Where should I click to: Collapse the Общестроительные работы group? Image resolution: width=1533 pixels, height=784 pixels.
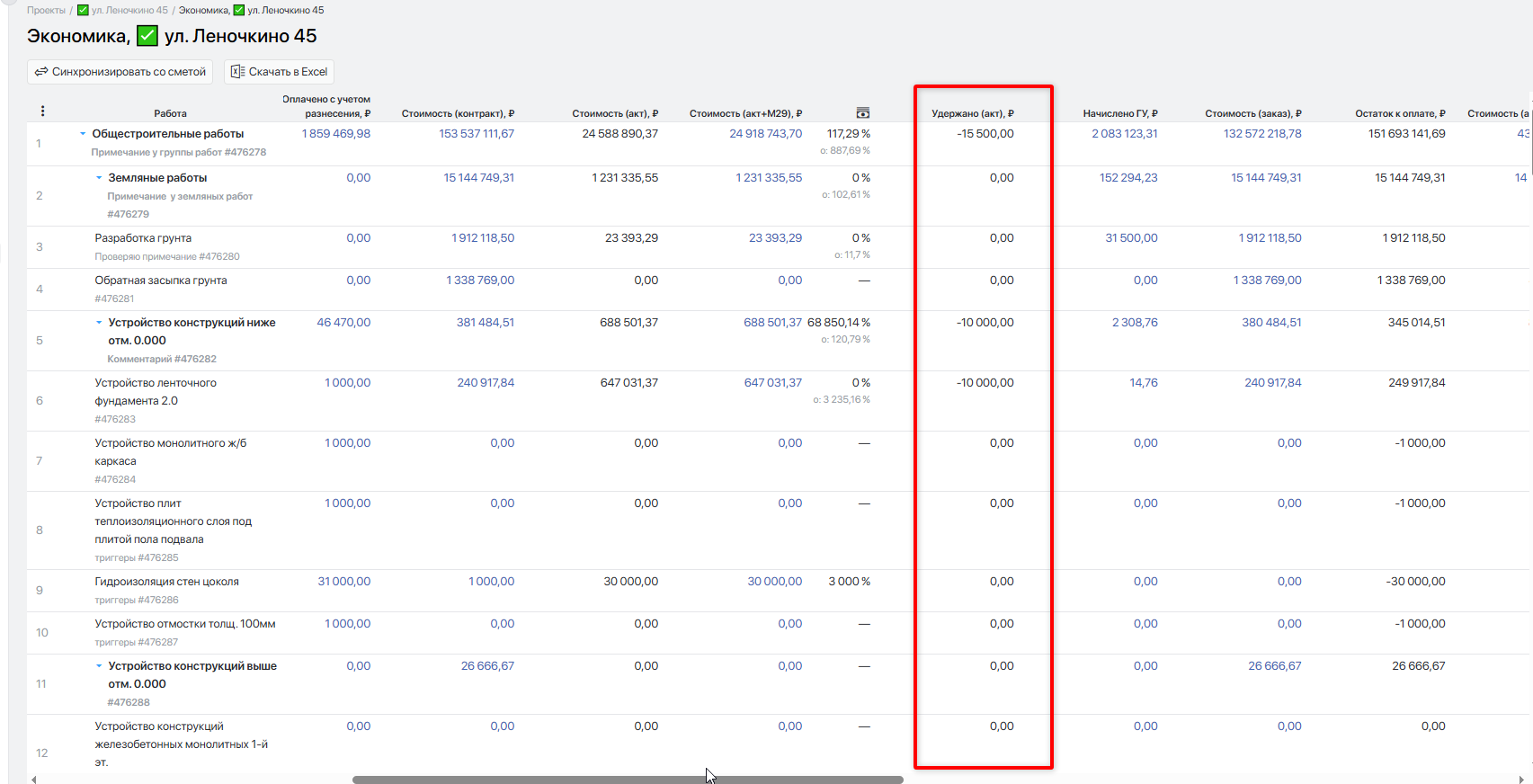click(x=83, y=134)
